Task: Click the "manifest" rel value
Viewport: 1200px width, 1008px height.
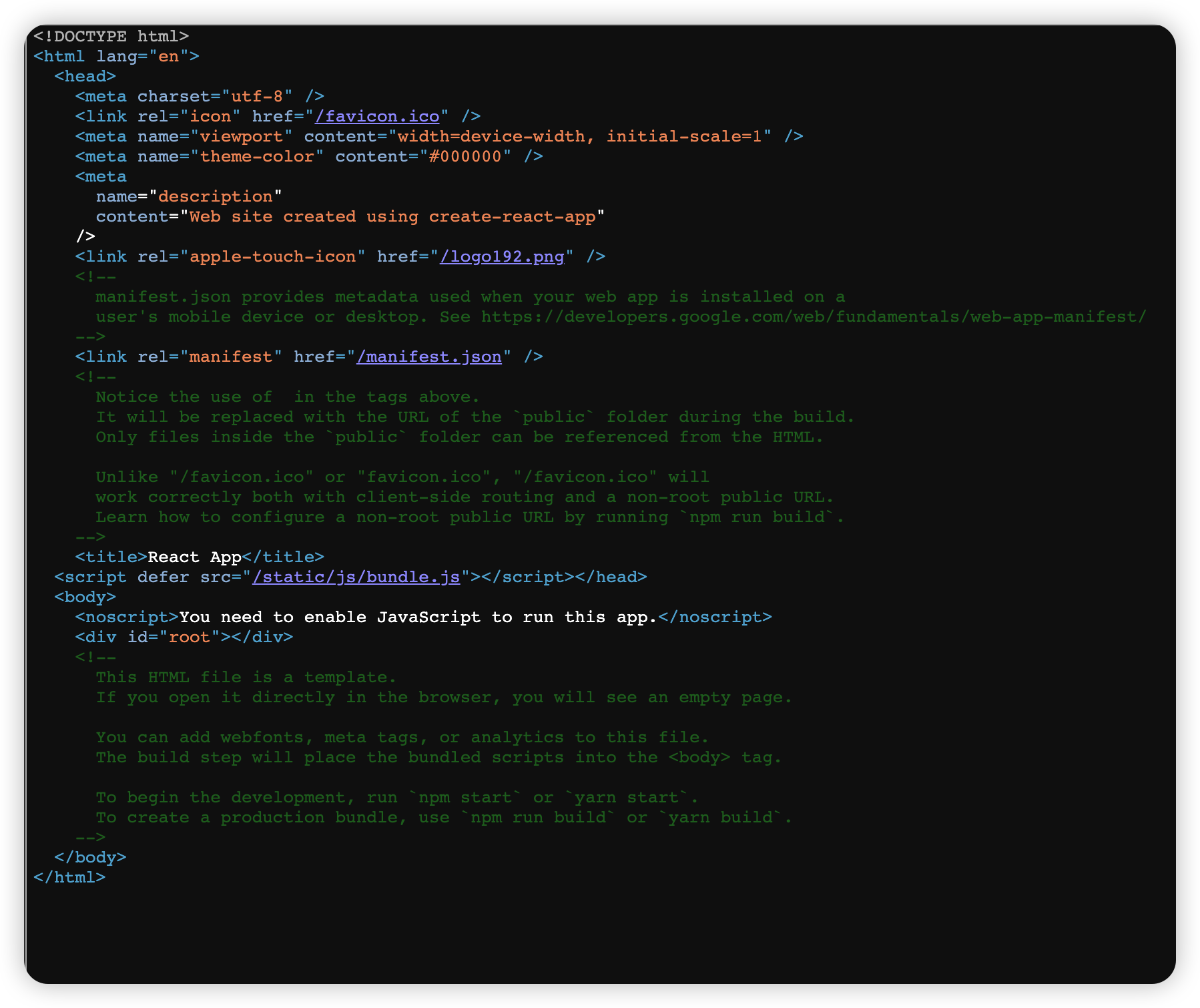Action: pos(231,356)
